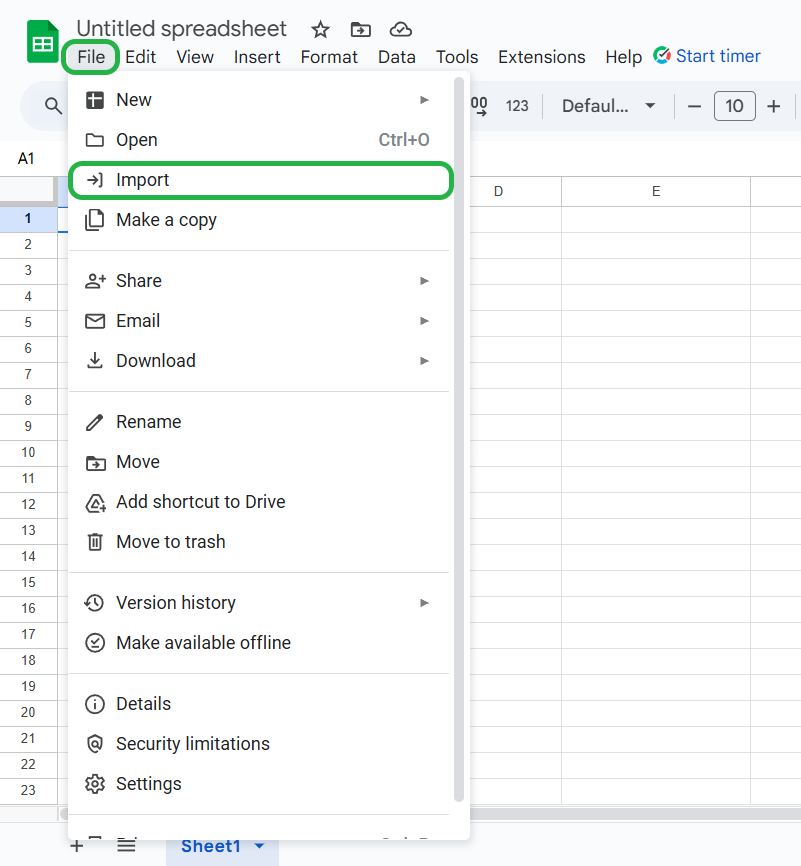Select row 12 header
This screenshot has height=866, width=801.
pos(28,504)
